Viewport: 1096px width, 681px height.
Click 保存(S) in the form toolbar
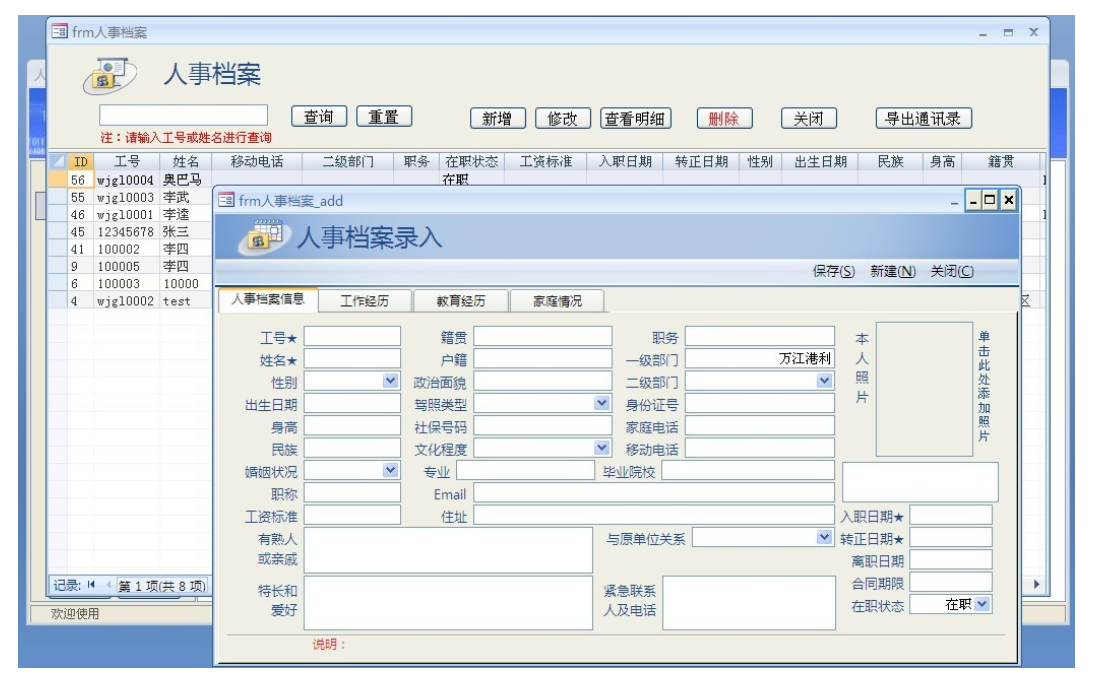[833, 272]
